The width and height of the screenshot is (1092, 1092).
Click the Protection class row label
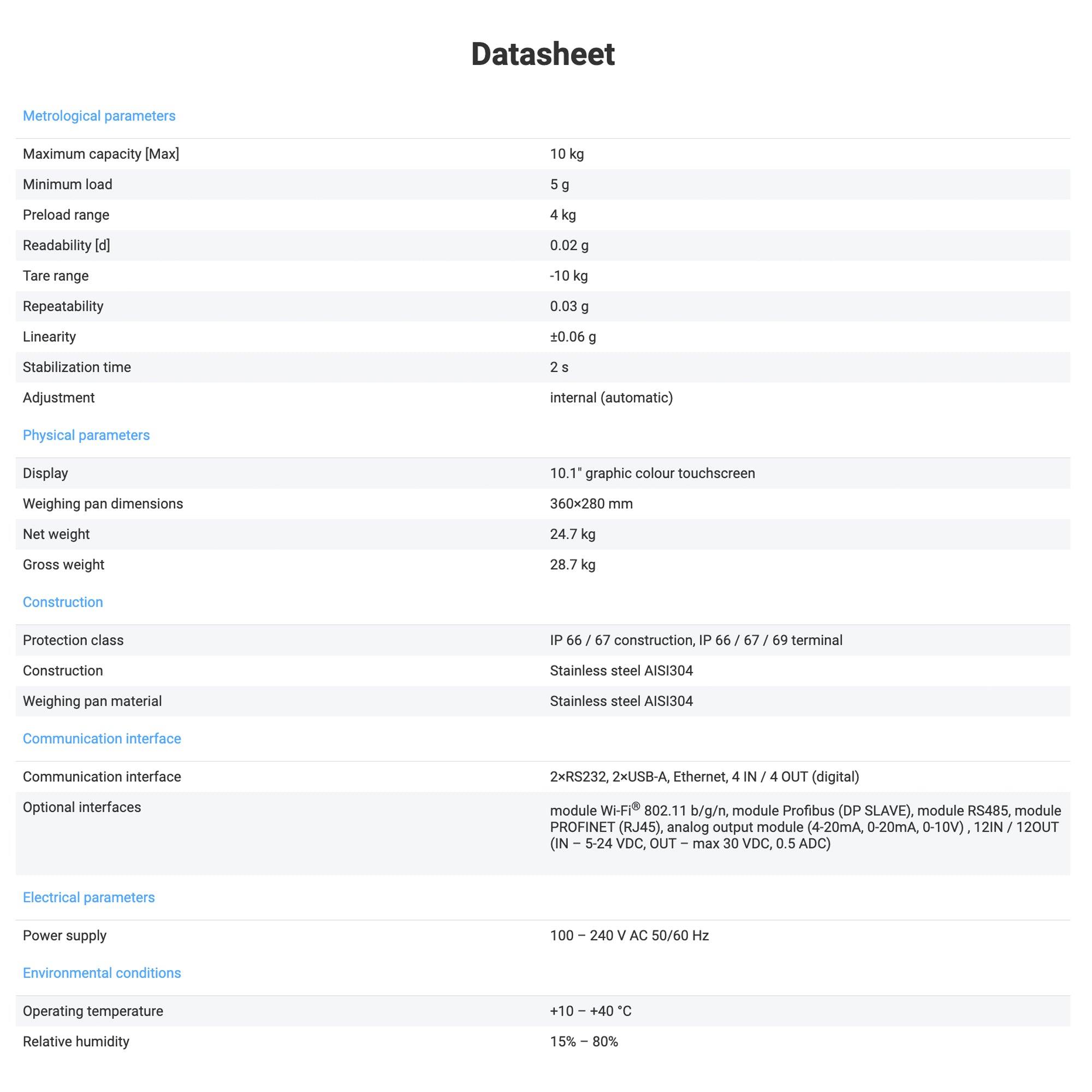(73, 640)
